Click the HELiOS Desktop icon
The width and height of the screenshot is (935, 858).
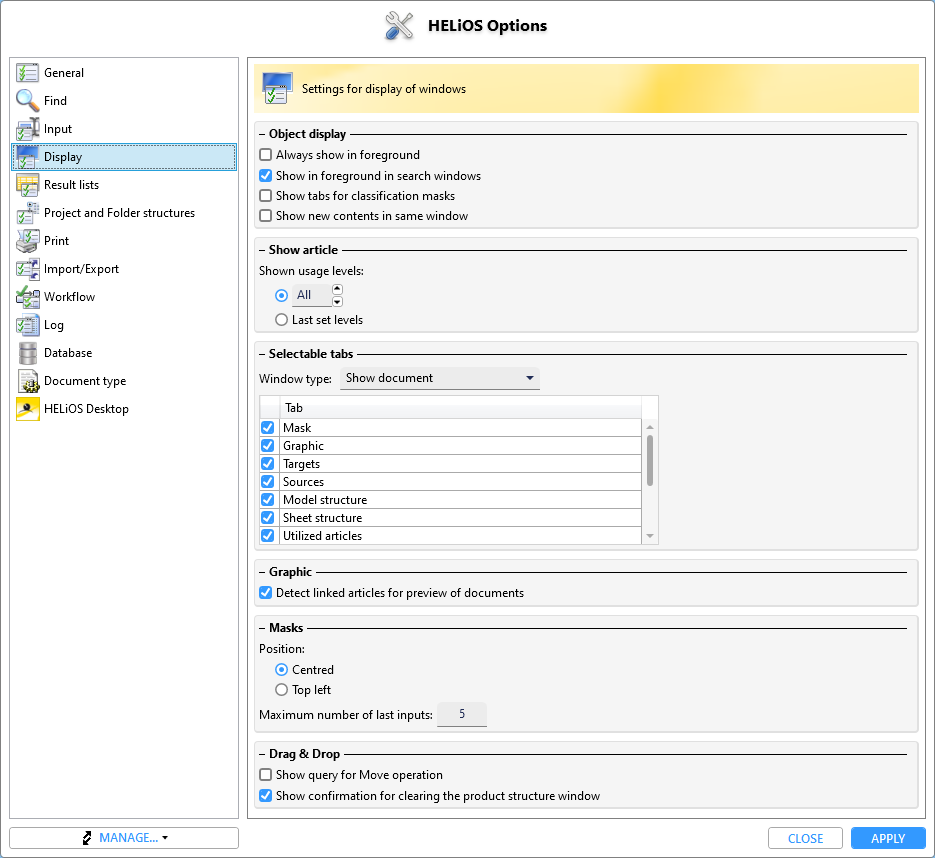click(x=27, y=409)
